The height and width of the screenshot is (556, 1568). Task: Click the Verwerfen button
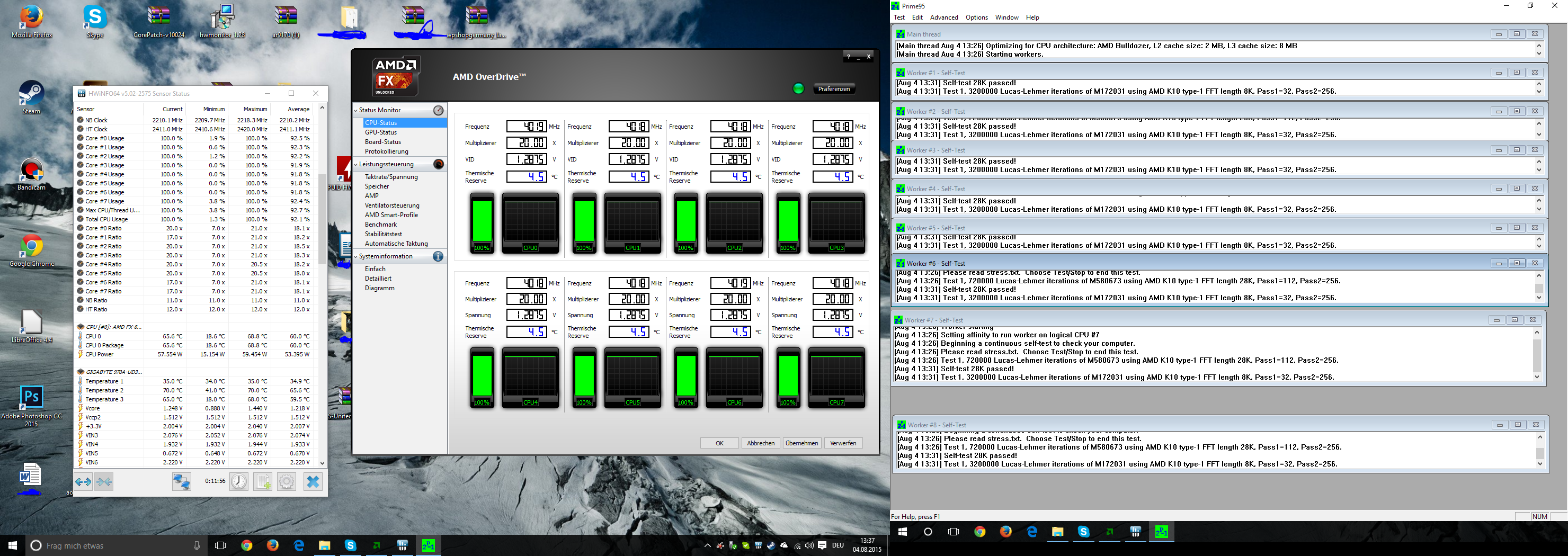[843, 443]
